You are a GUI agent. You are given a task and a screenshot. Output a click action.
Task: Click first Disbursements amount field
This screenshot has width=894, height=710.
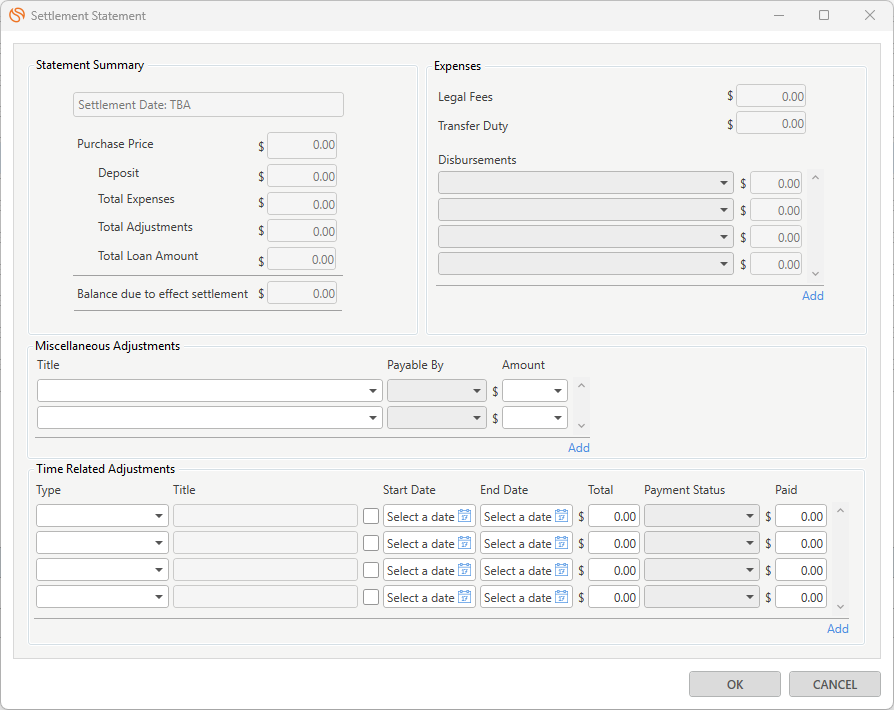tap(776, 183)
